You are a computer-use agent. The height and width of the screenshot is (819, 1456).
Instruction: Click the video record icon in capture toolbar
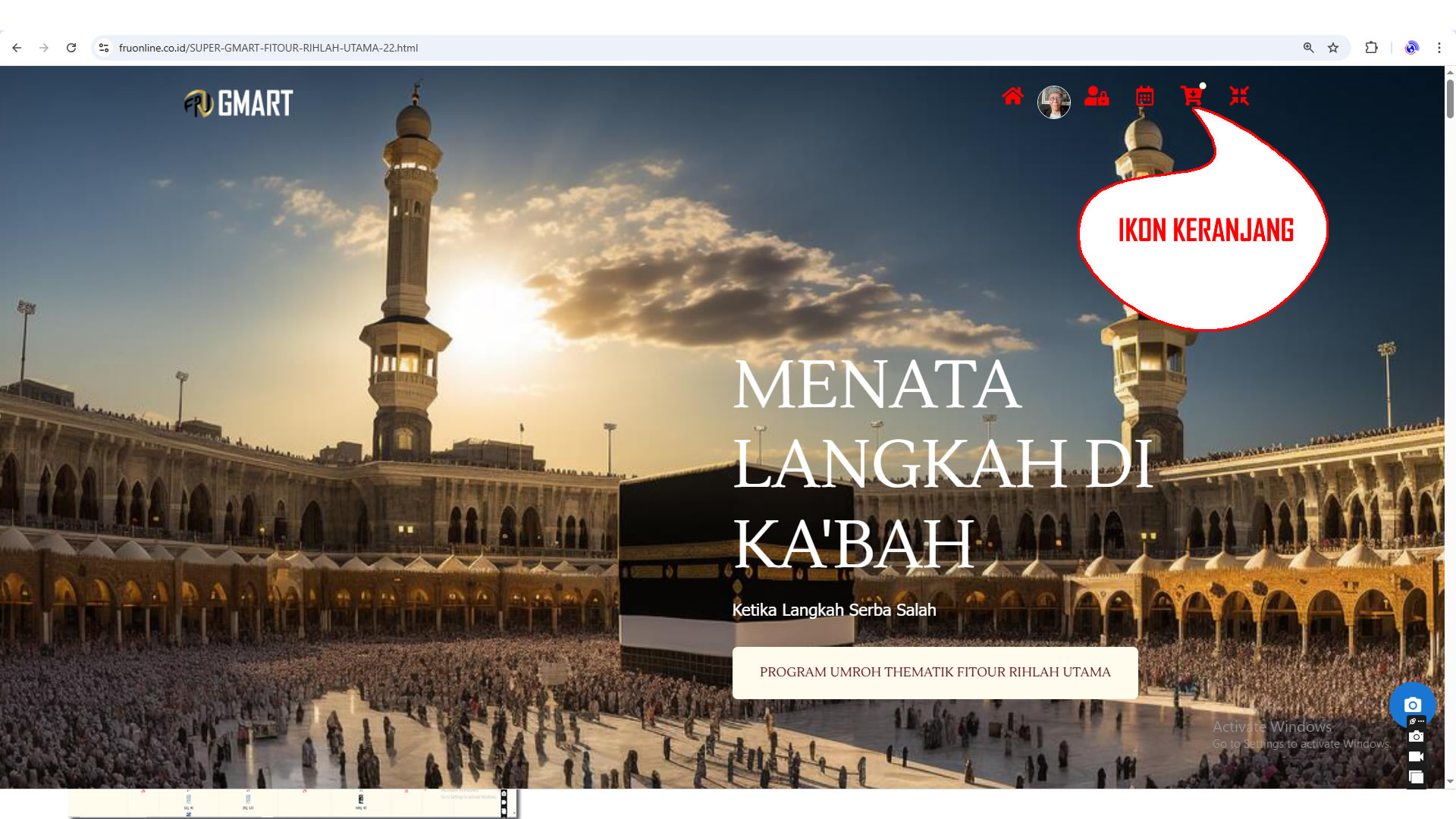(x=1416, y=757)
